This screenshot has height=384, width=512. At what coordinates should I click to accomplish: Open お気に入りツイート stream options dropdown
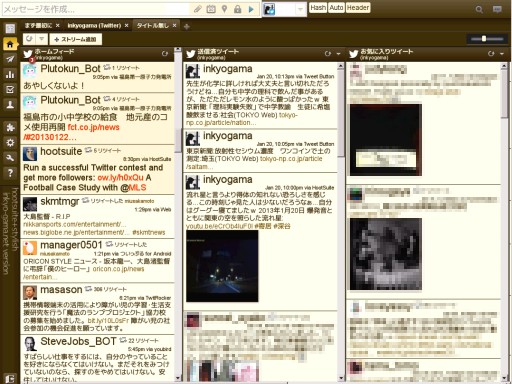(x=502, y=54)
